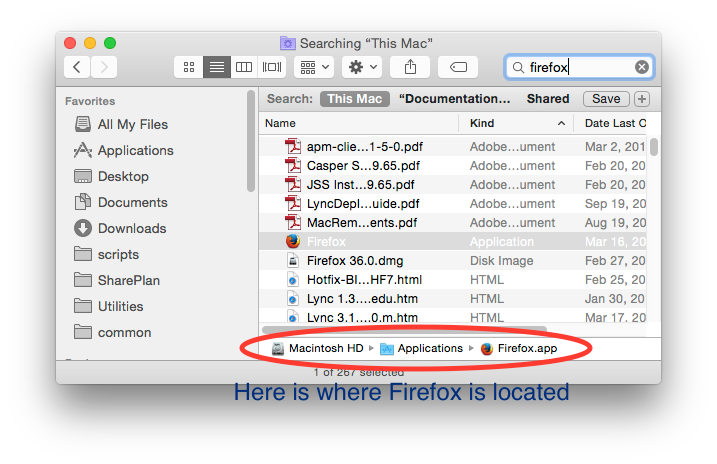Screen dimensions: 717x464
Task: Select LyncDepl...uide.pdf file
Action: click(x=453, y=203)
